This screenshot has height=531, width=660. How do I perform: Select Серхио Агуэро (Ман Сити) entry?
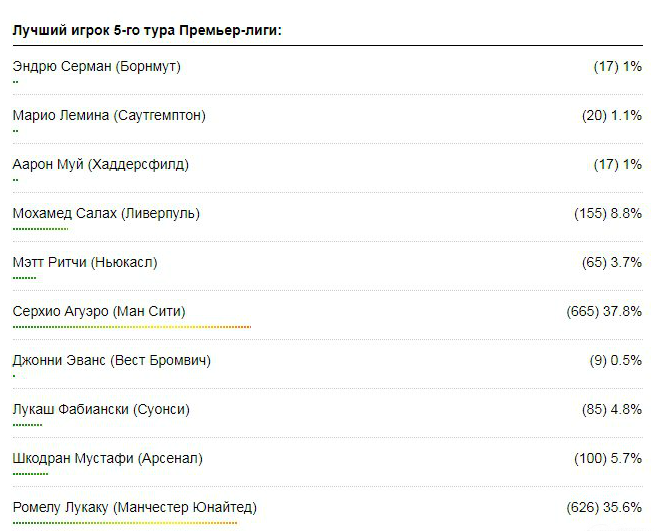point(99,311)
